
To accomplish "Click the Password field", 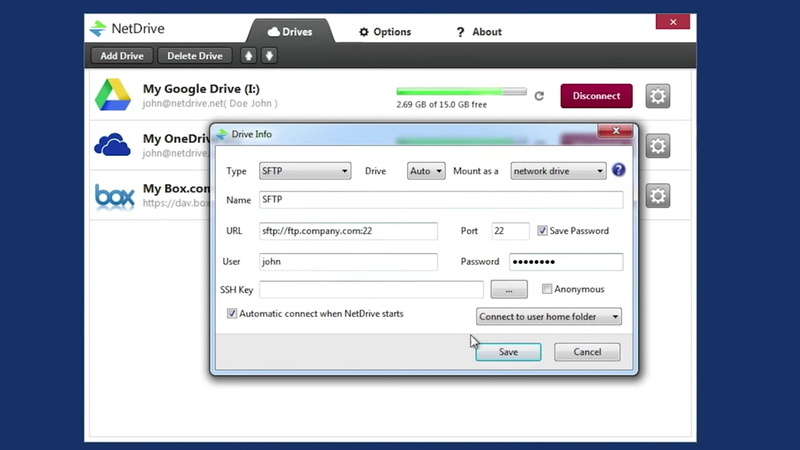I will click(566, 262).
